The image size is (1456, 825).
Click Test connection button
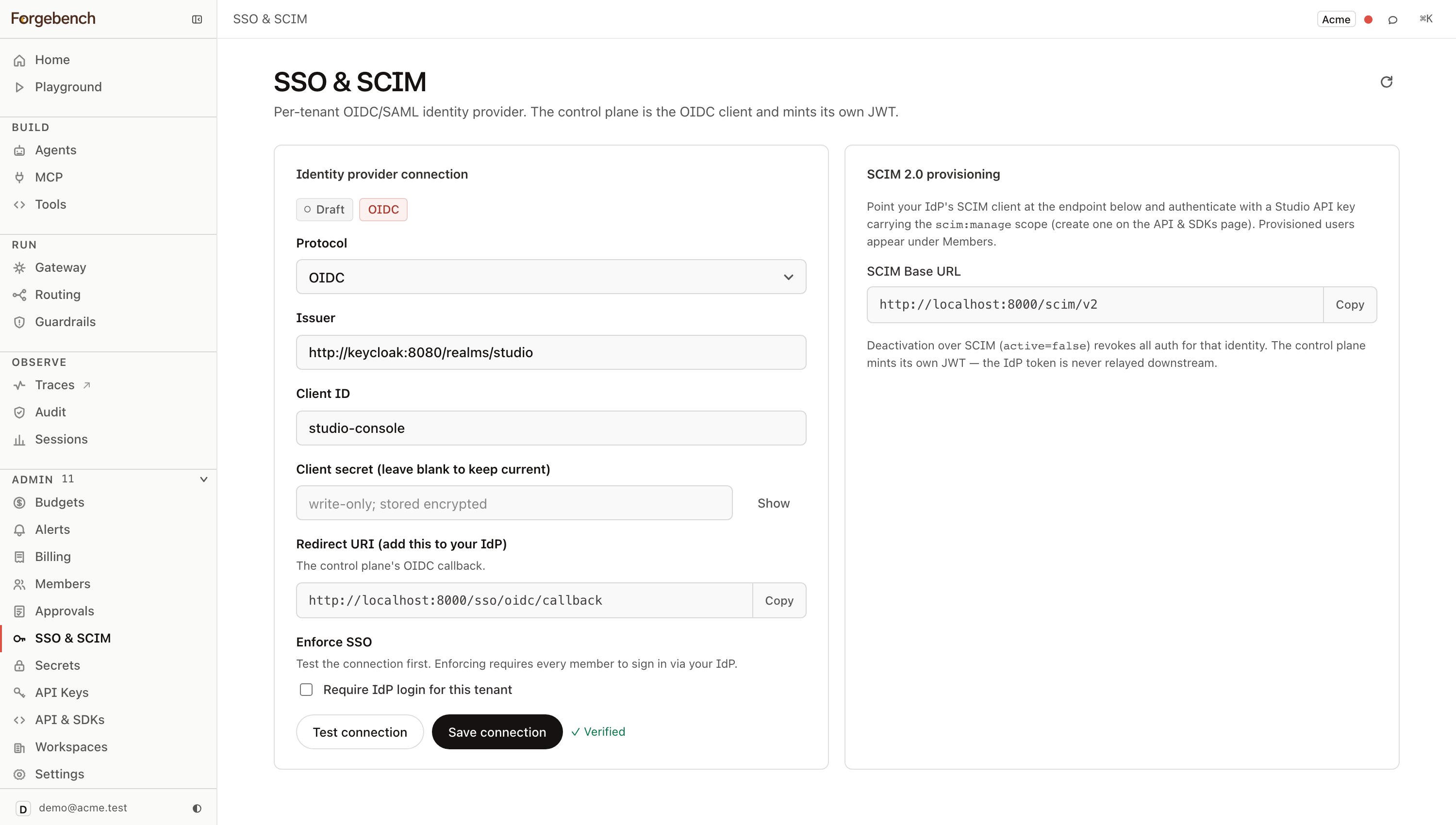[x=360, y=732]
